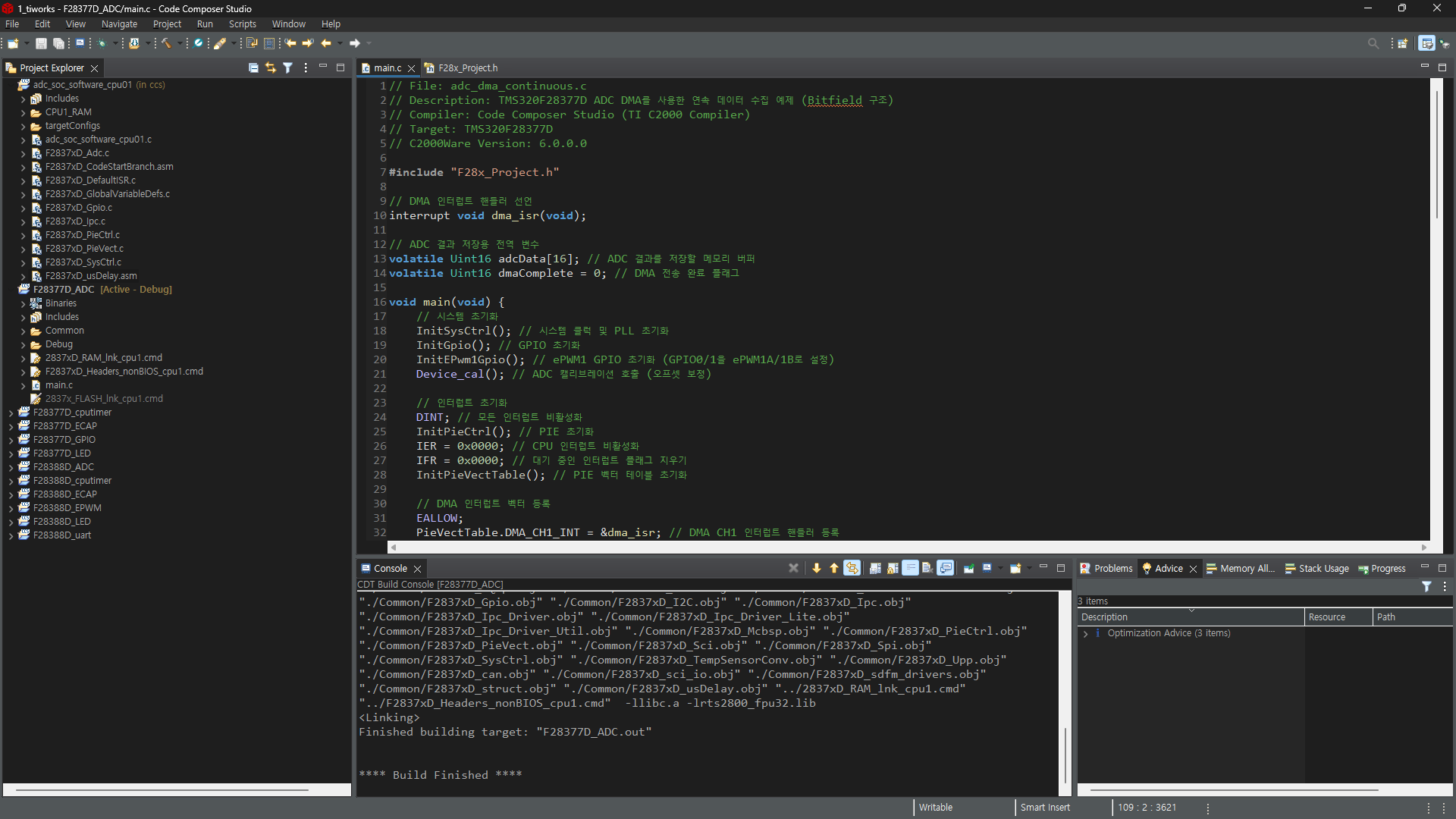Click the Save All toolbar icon
1456x819 pixels.
tap(58, 43)
